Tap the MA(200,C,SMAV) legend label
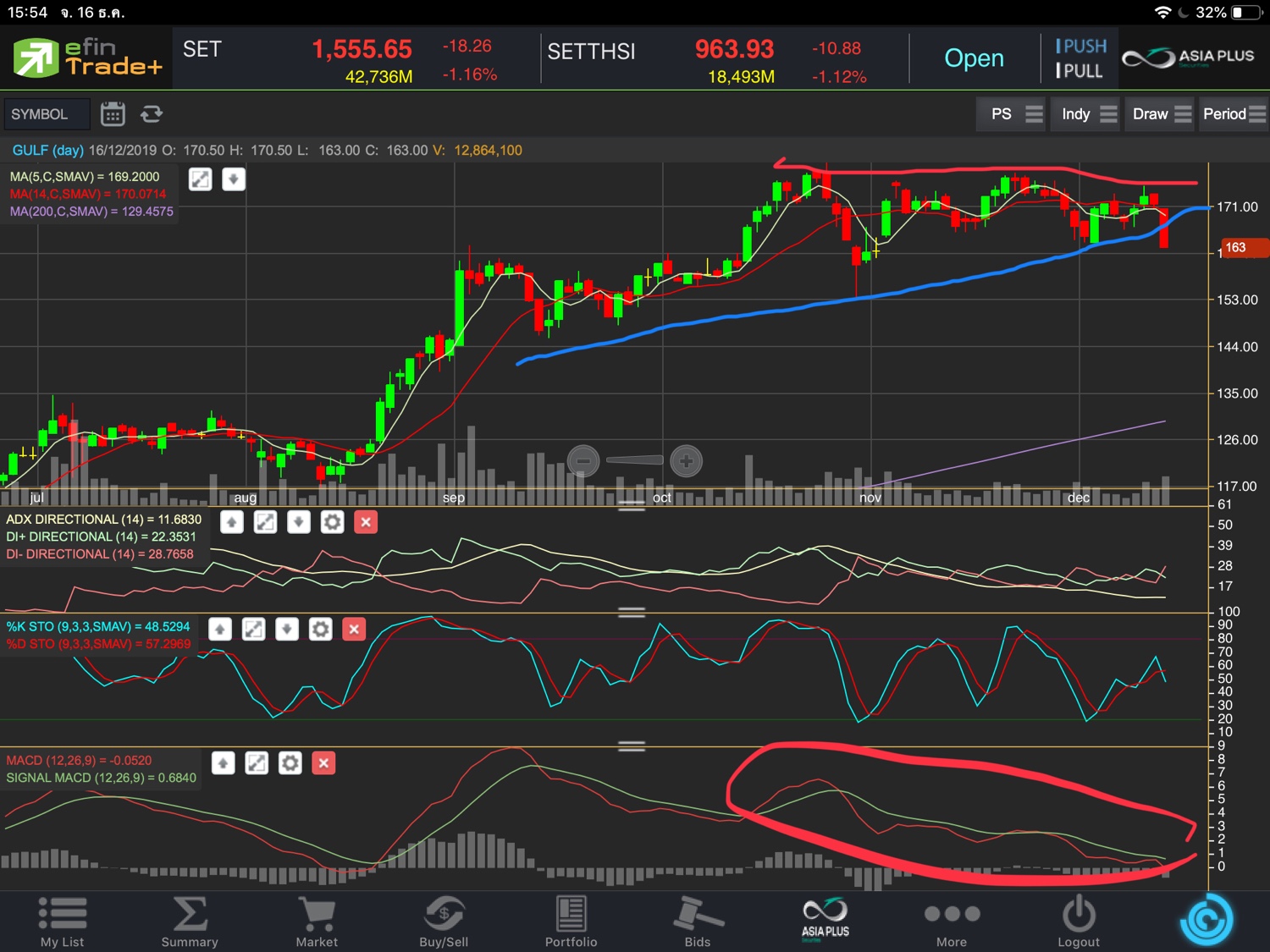 (x=91, y=212)
